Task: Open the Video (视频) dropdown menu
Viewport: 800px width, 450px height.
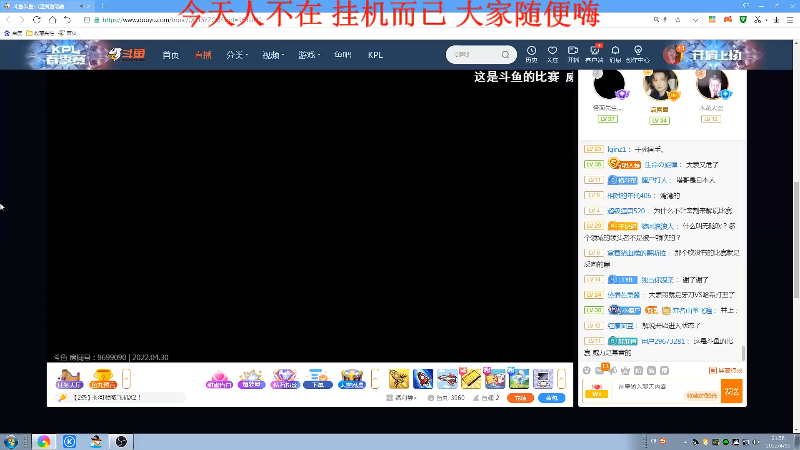Action: click(x=273, y=55)
